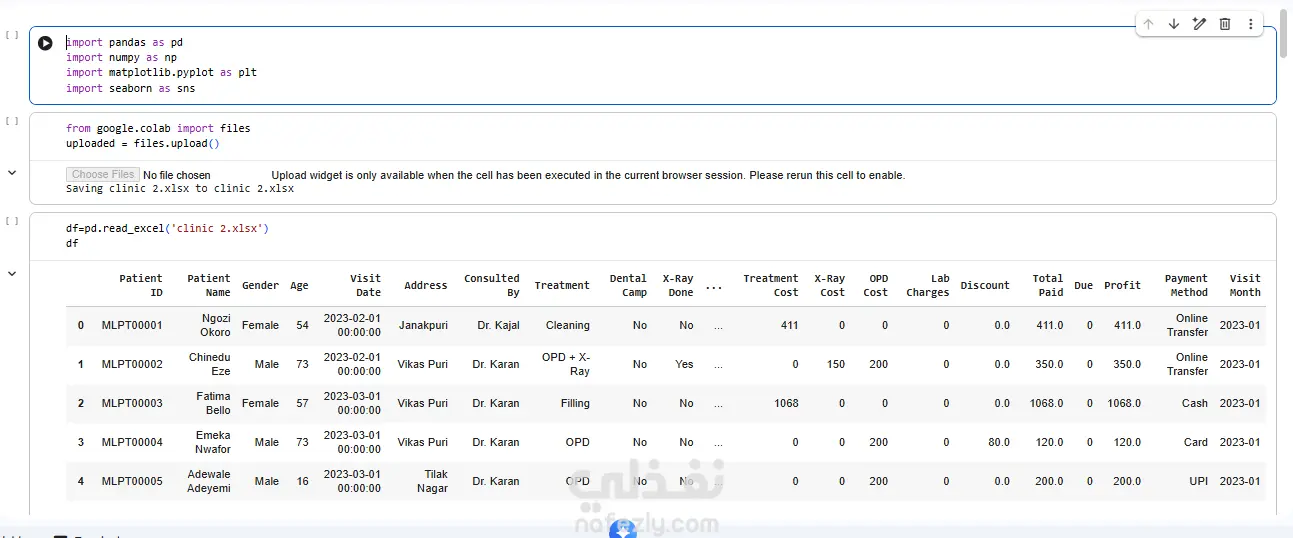Click execution bracket of files.upload cell
Screen dimensions: 1293x538
[x=12, y=120]
